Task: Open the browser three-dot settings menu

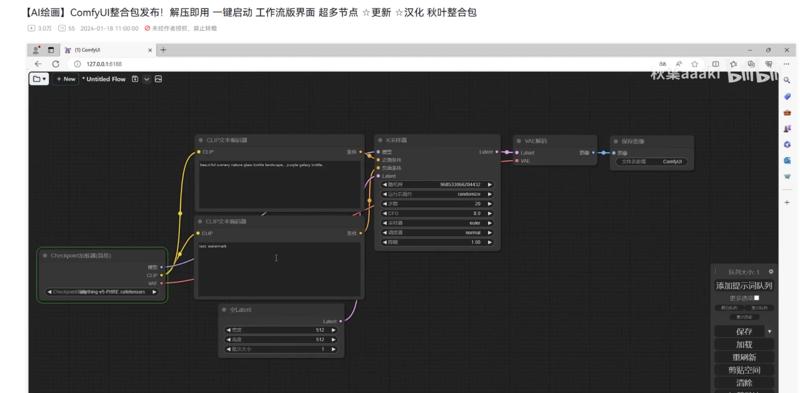Action: [787, 64]
